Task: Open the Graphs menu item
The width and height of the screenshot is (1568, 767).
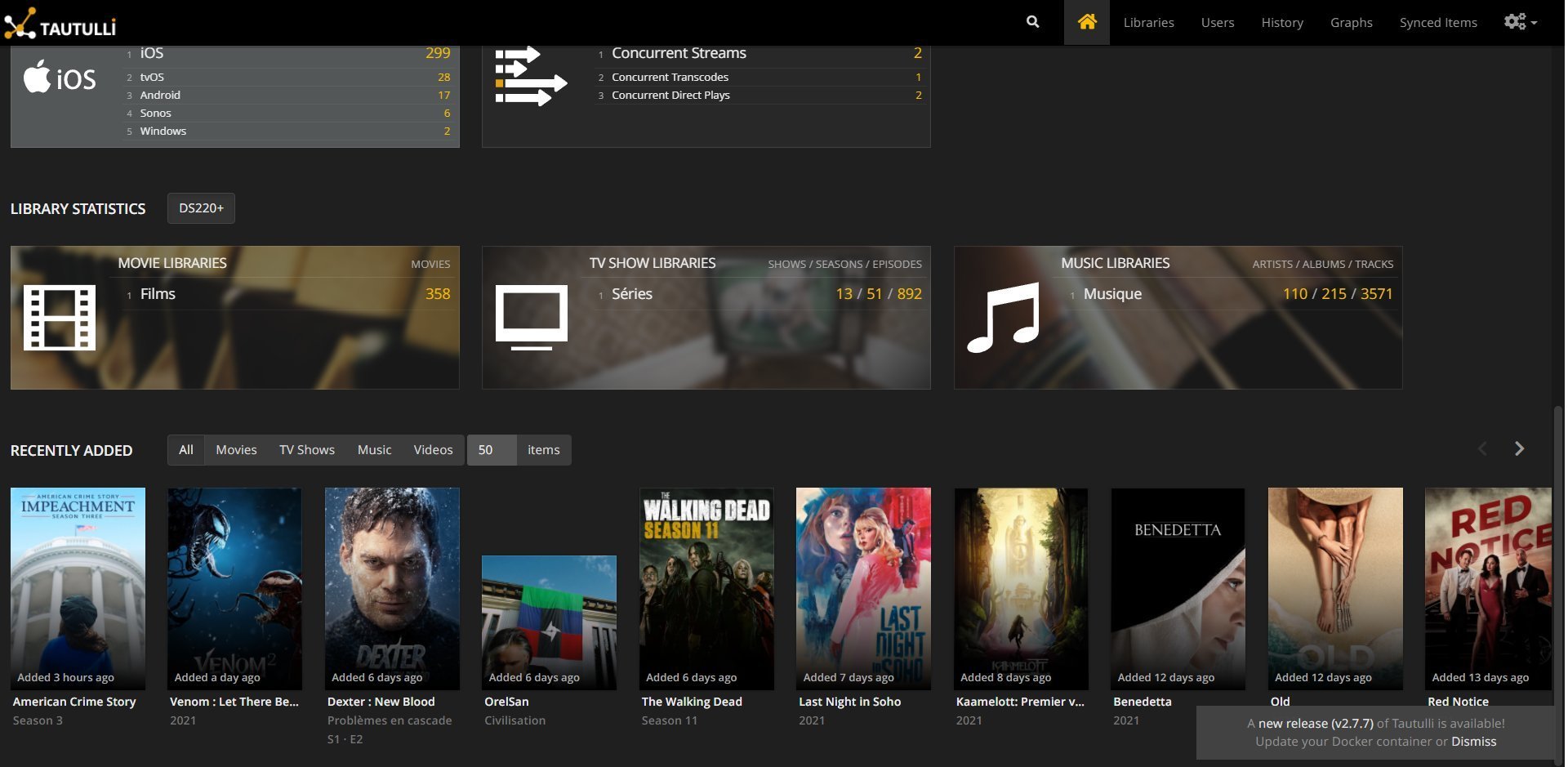Action: pyautogui.click(x=1351, y=23)
